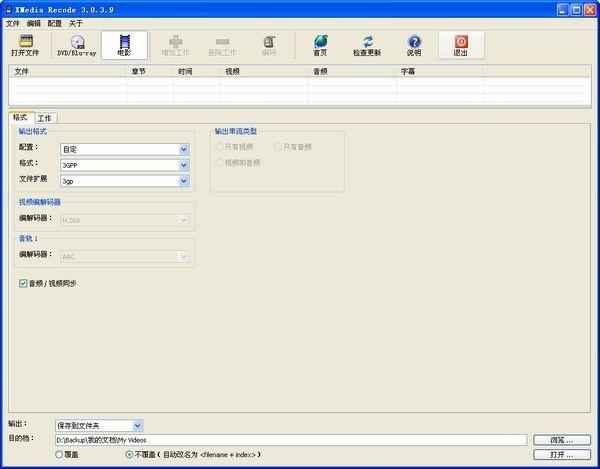This screenshot has width=600, height=469.
Task: Choose the 覆盖 (overwrite) radio option
Action: (59, 454)
